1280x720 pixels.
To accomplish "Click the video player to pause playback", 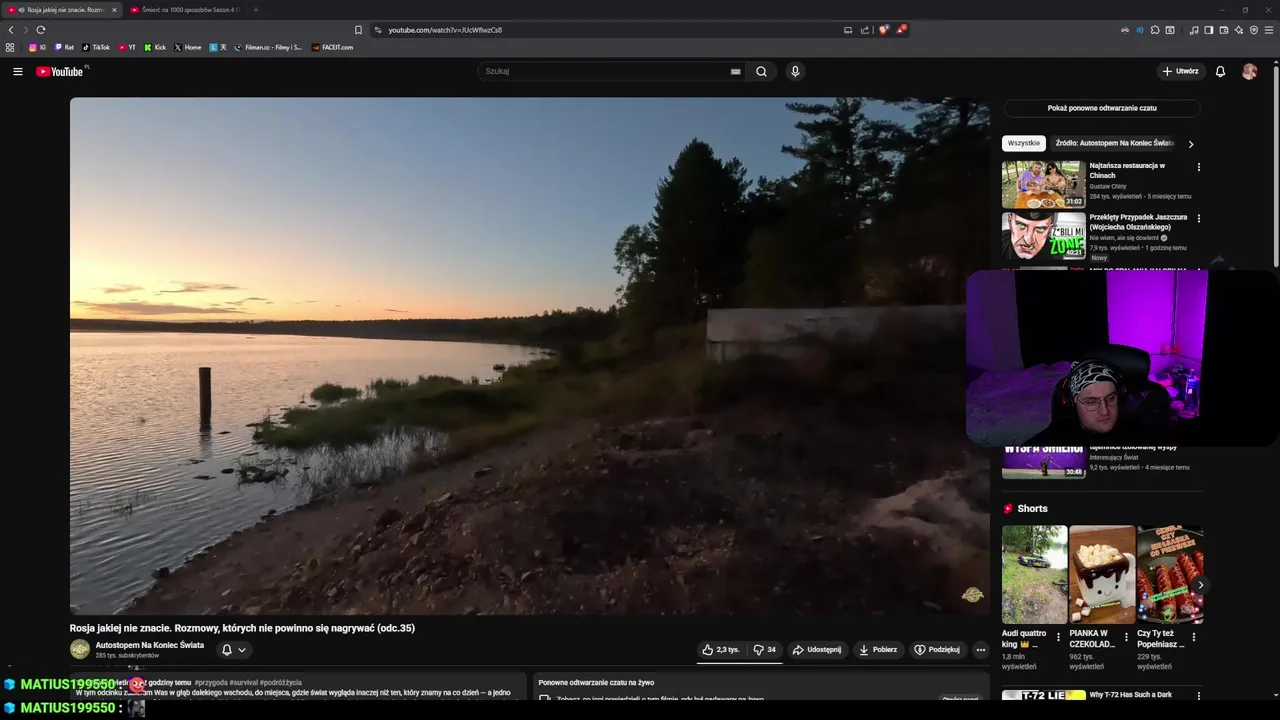I will 529,355.
